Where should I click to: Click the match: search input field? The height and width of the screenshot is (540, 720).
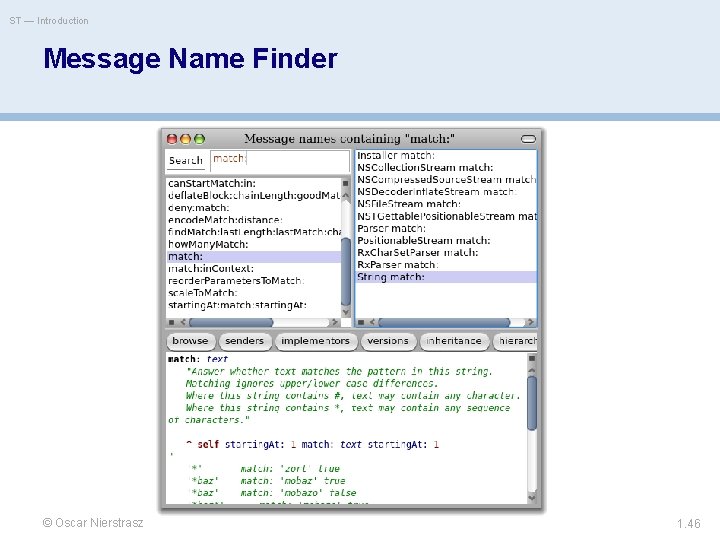tap(280, 160)
